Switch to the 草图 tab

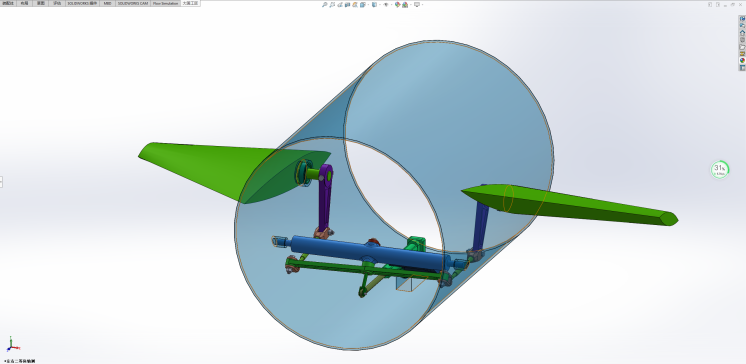[x=41, y=3]
